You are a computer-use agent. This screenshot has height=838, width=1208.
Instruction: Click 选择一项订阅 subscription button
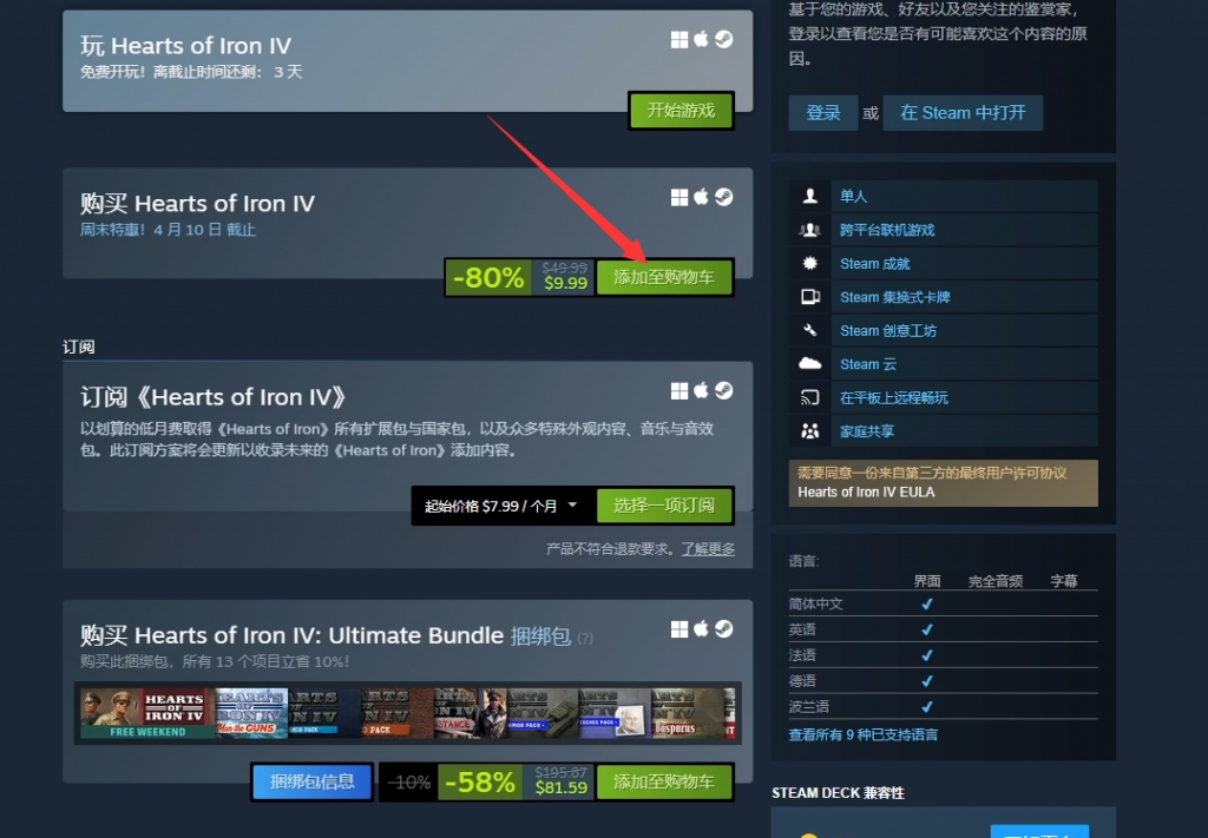[664, 506]
